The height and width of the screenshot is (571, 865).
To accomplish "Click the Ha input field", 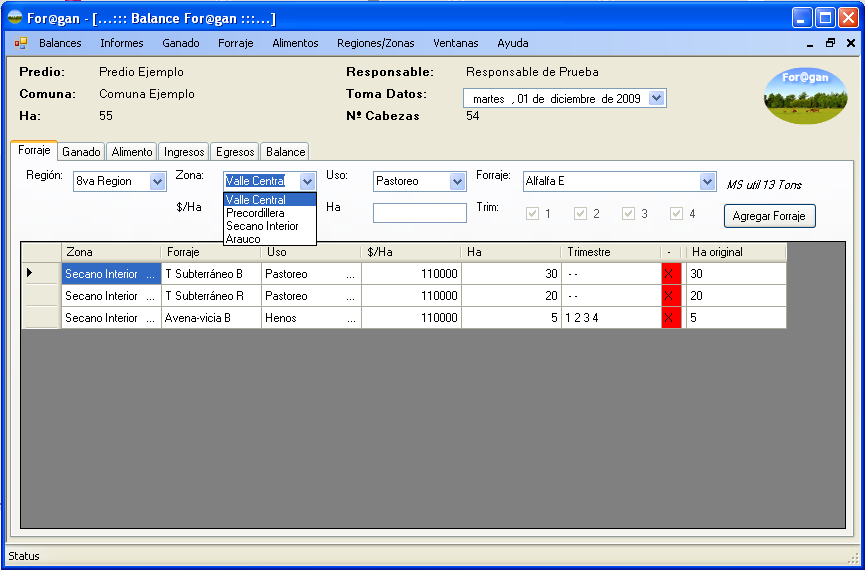I will coord(419,213).
